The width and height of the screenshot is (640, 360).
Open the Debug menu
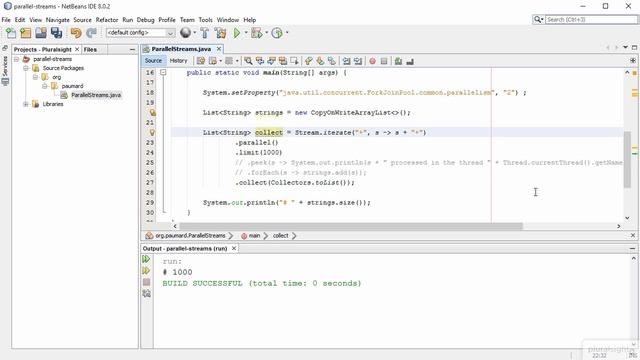[x=145, y=20]
